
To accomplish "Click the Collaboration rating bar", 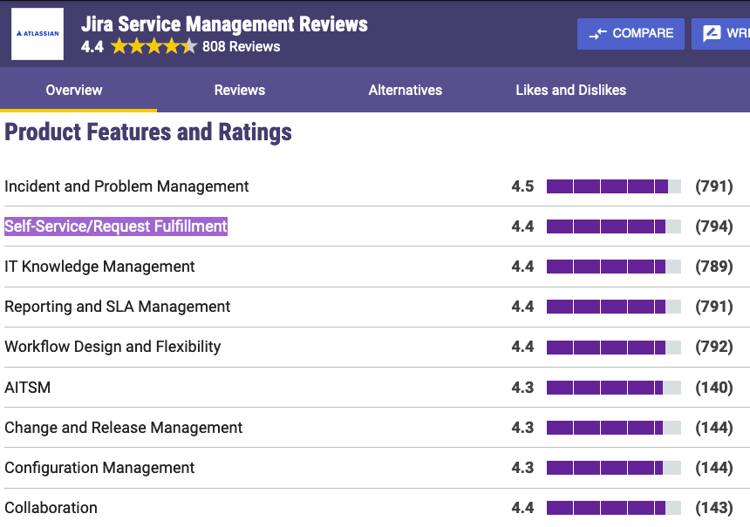I will click(614, 508).
